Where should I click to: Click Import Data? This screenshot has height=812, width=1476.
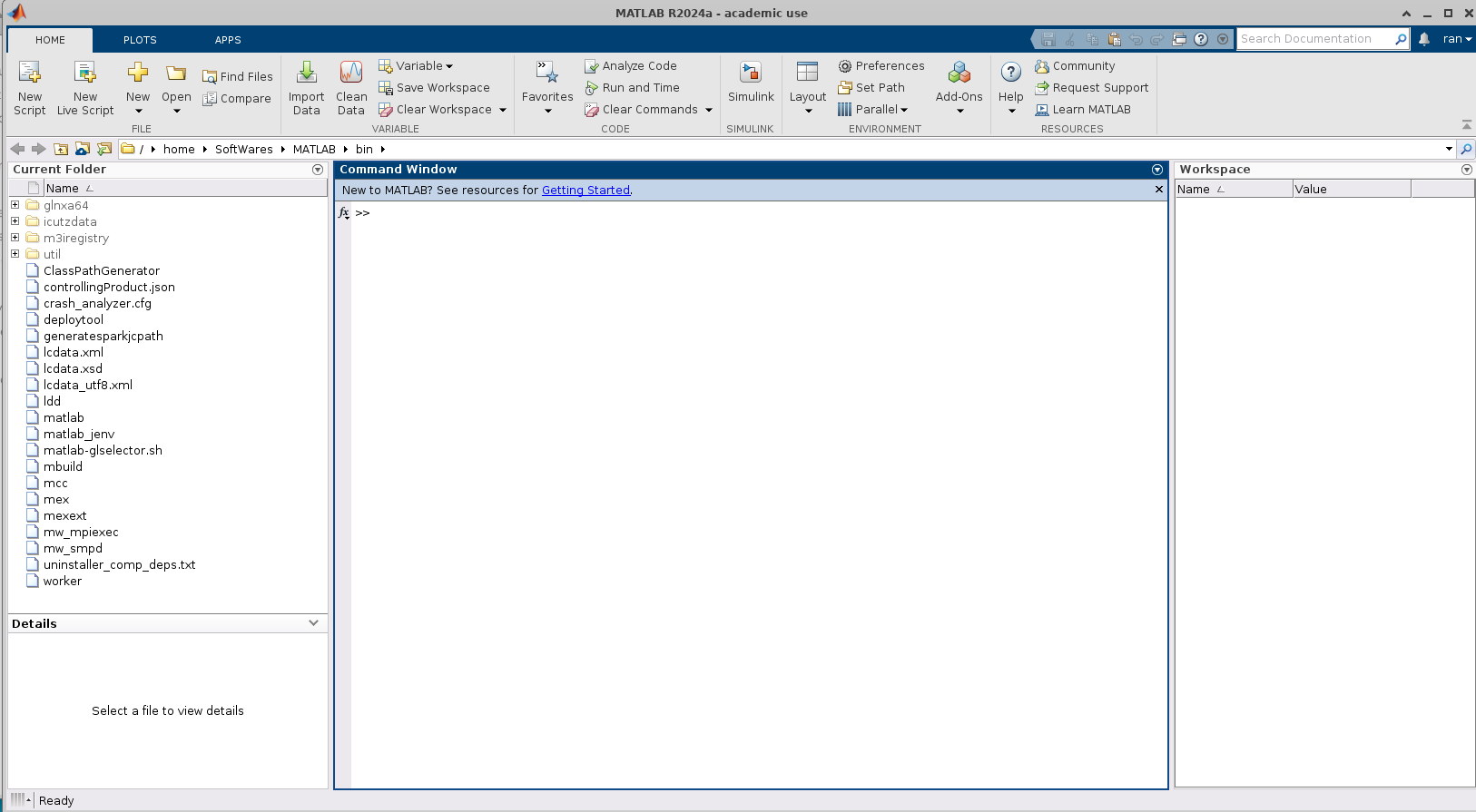tap(306, 89)
